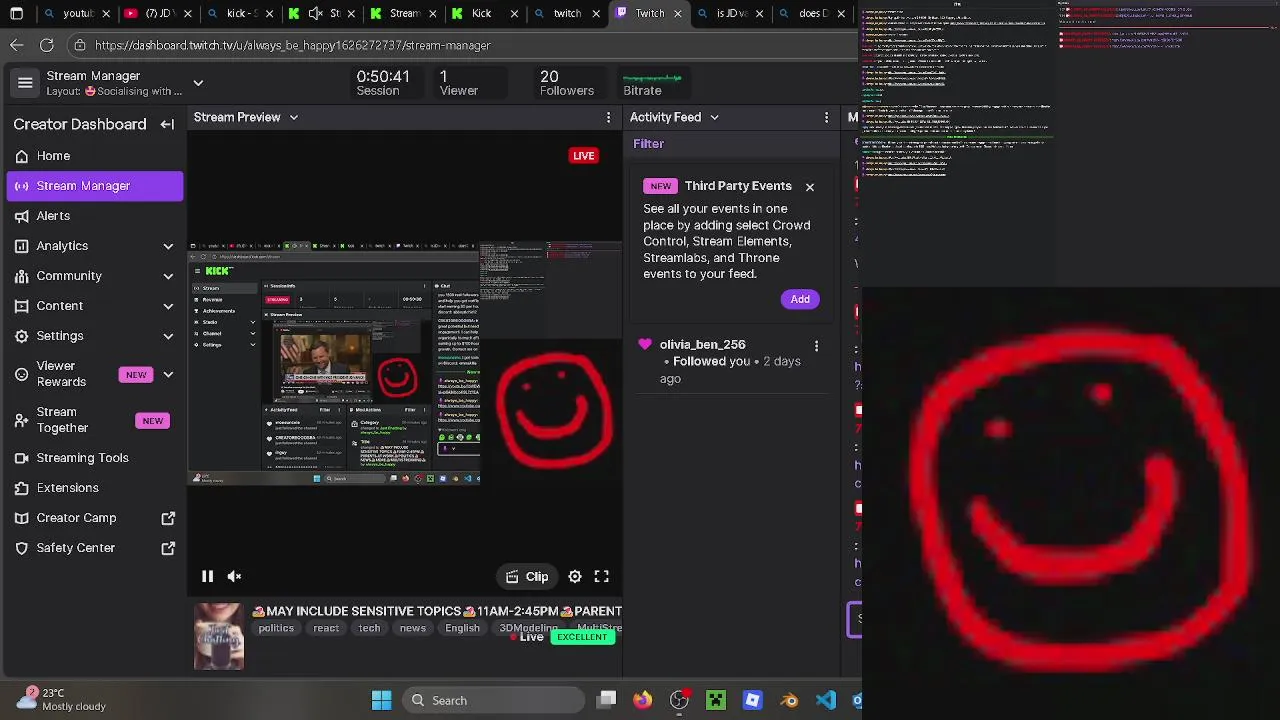The width and height of the screenshot is (1280, 720).
Task: Reload the Twitch dashboard page
Action: click(x=47, y=45)
